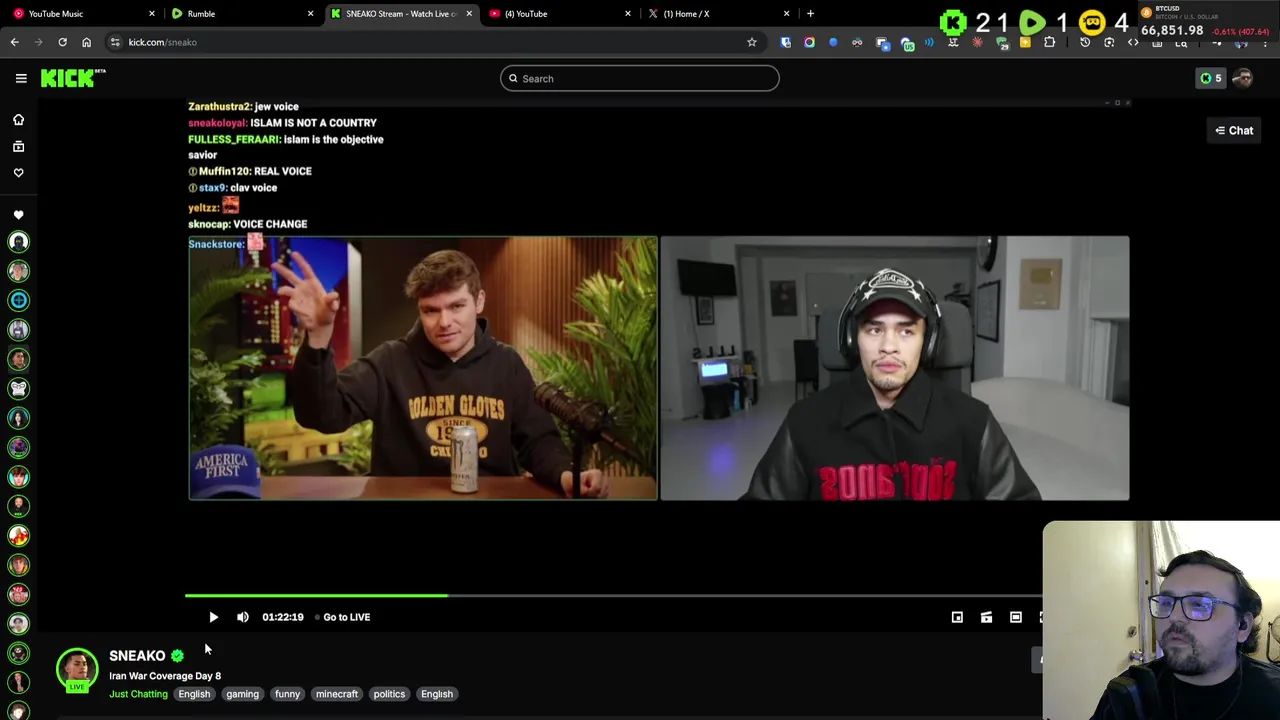The height and width of the screenshot is (720, 1280).
Task: Select the politics tag
Action: click(x=389, y=694)
